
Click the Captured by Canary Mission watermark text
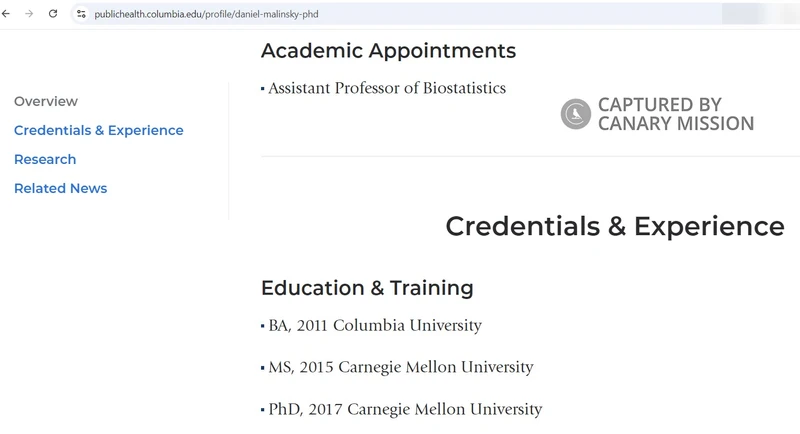coord(675,114)
